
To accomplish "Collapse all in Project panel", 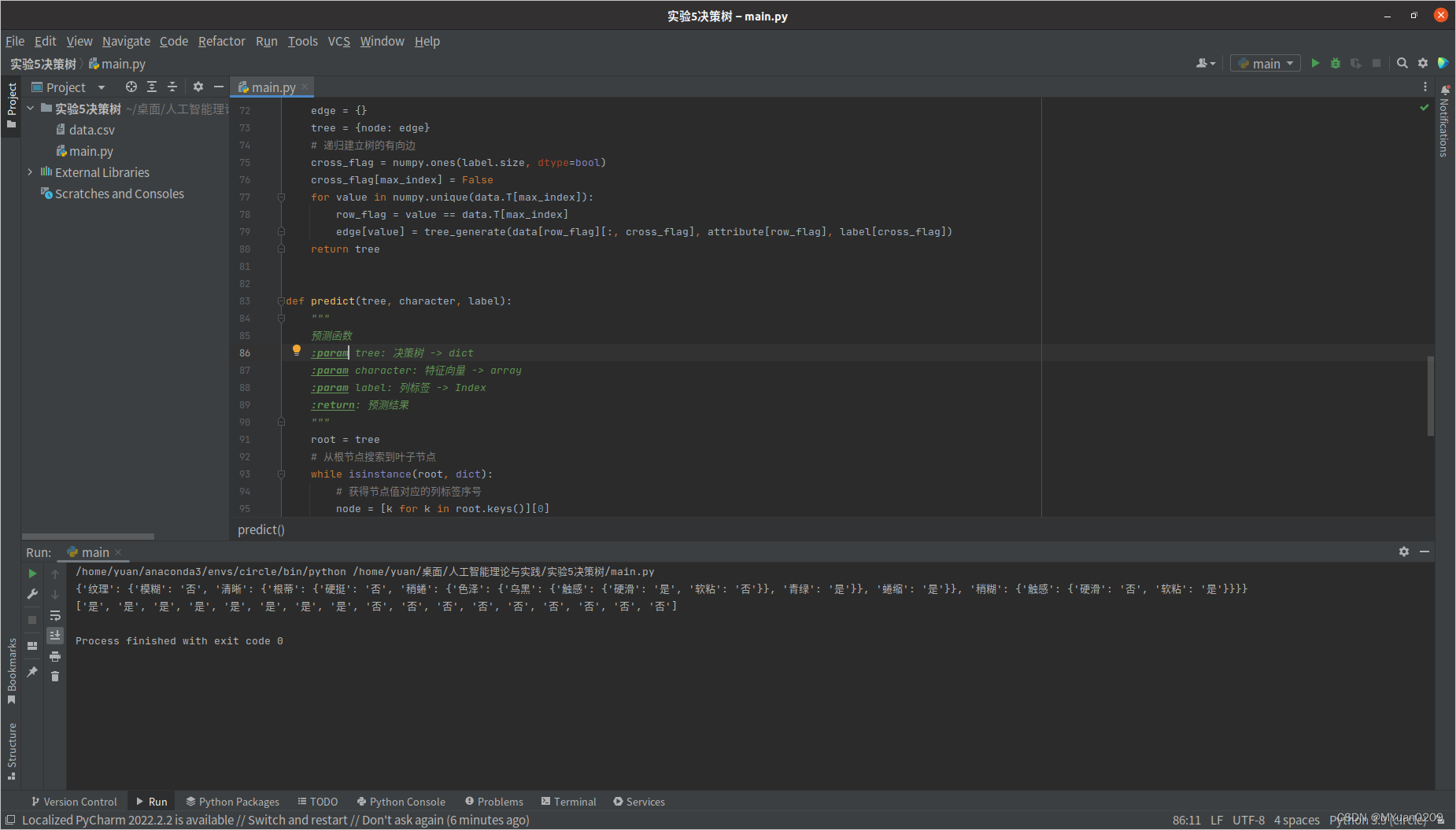I will [x=172, y=87].
